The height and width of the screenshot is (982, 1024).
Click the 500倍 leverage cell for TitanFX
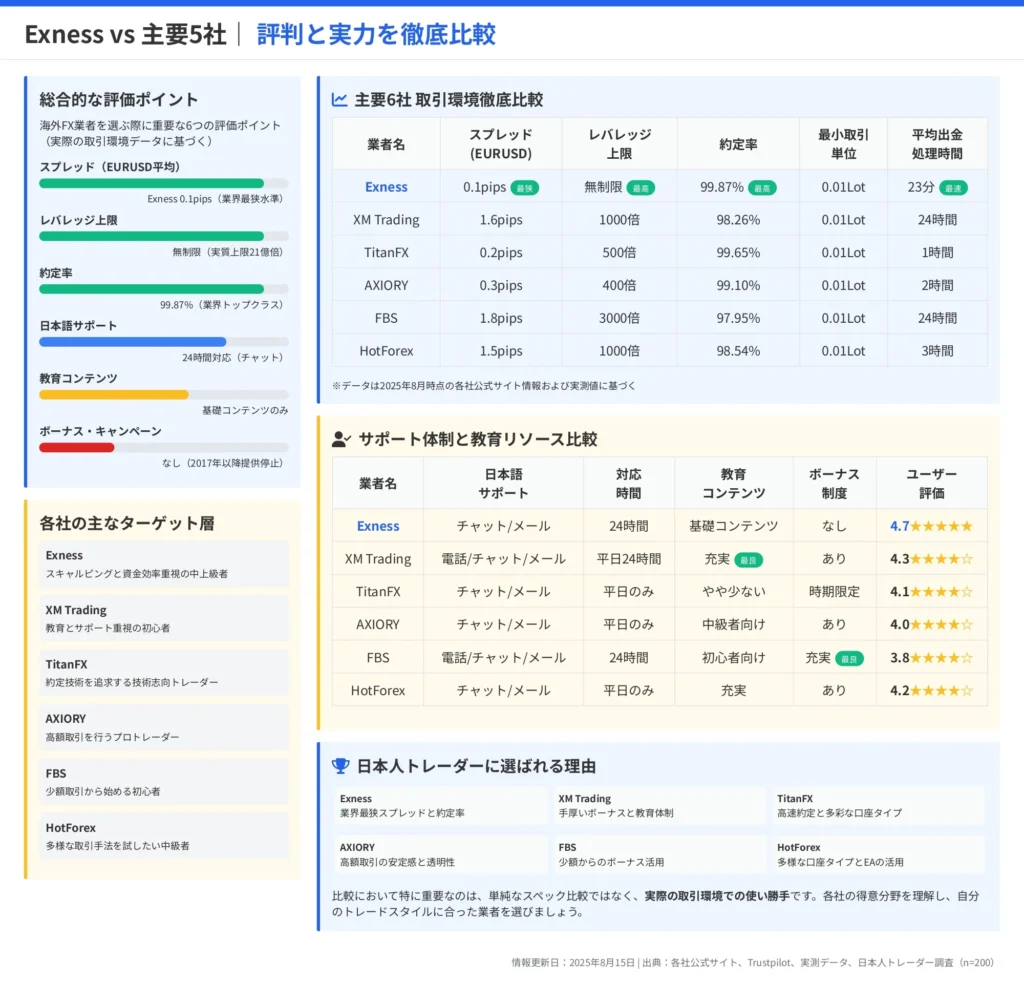coord(619,253)
